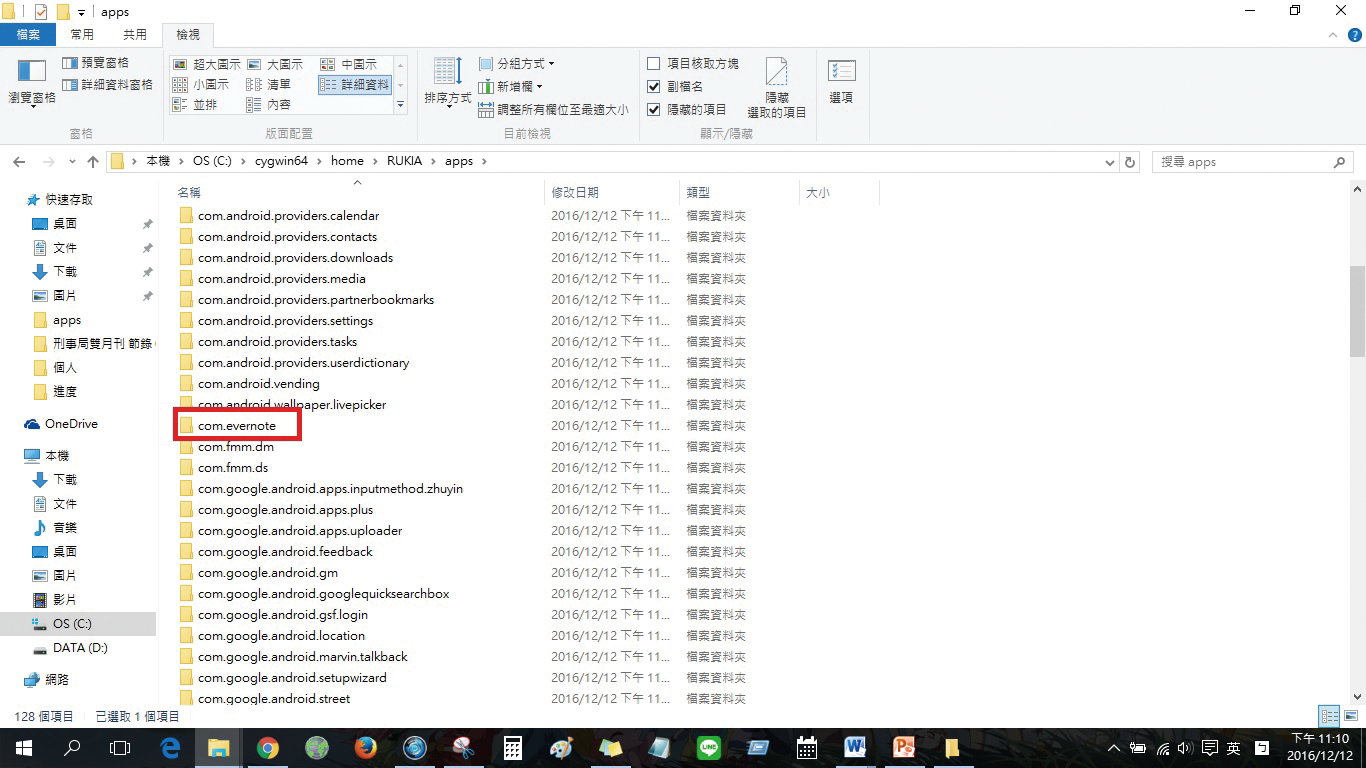Switch to the 檢視 ribbon tab
Image resolution: width=1366 pixels, height=768 pixels.
click(x=188, y=34)
